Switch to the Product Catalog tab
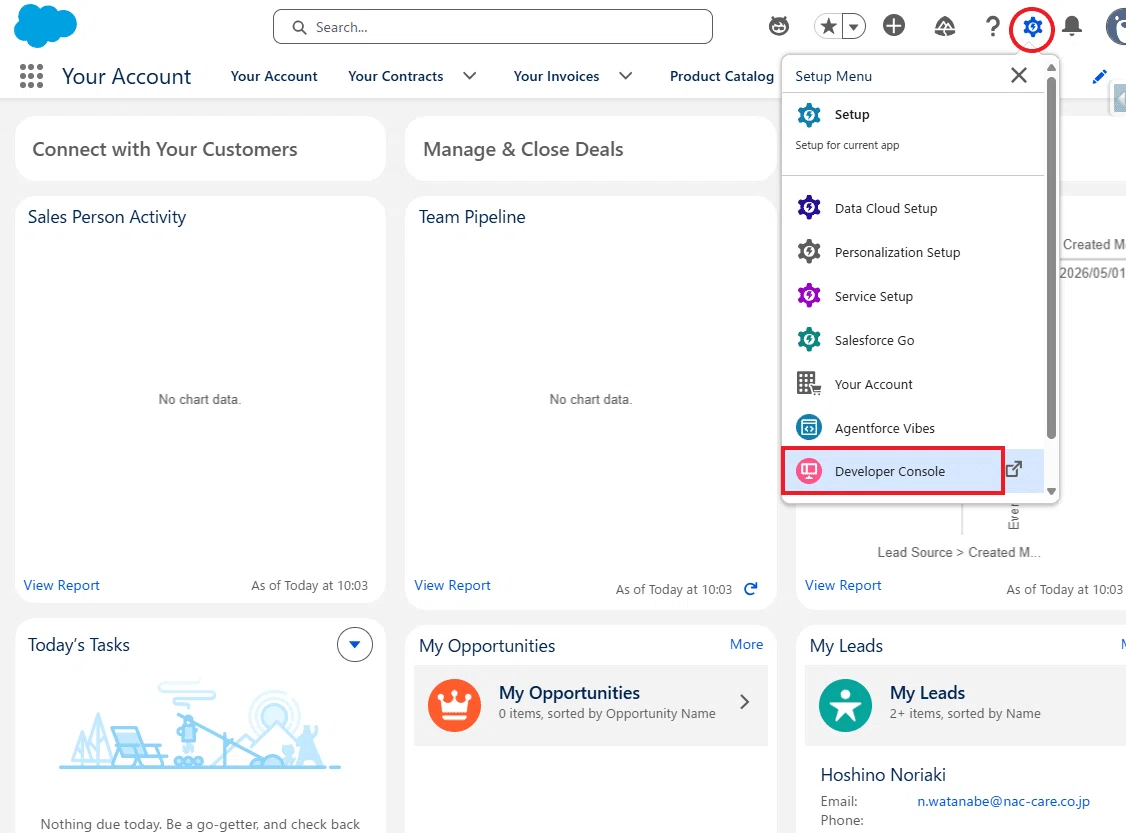1126x833 pixels. (722, 76)
